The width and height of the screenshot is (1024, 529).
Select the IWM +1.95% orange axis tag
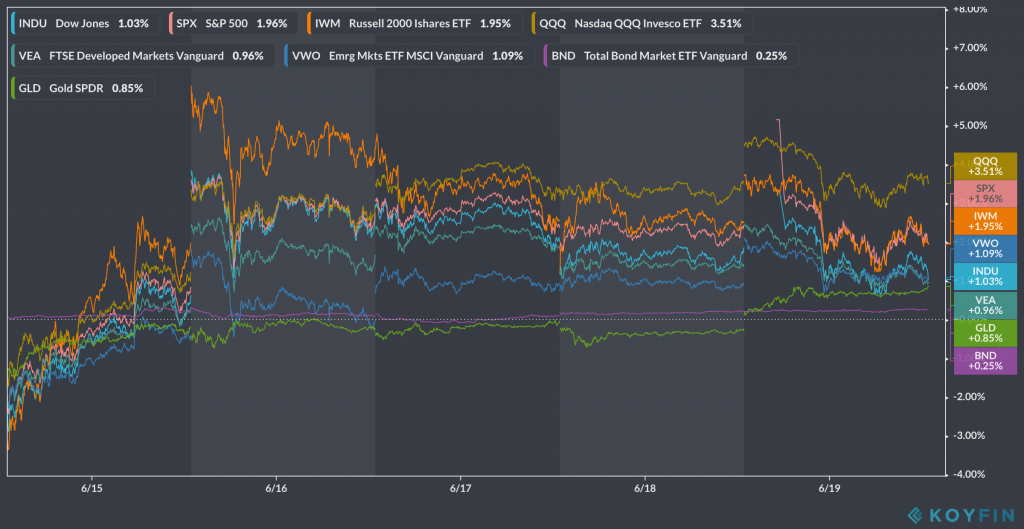tap(985, 221)
